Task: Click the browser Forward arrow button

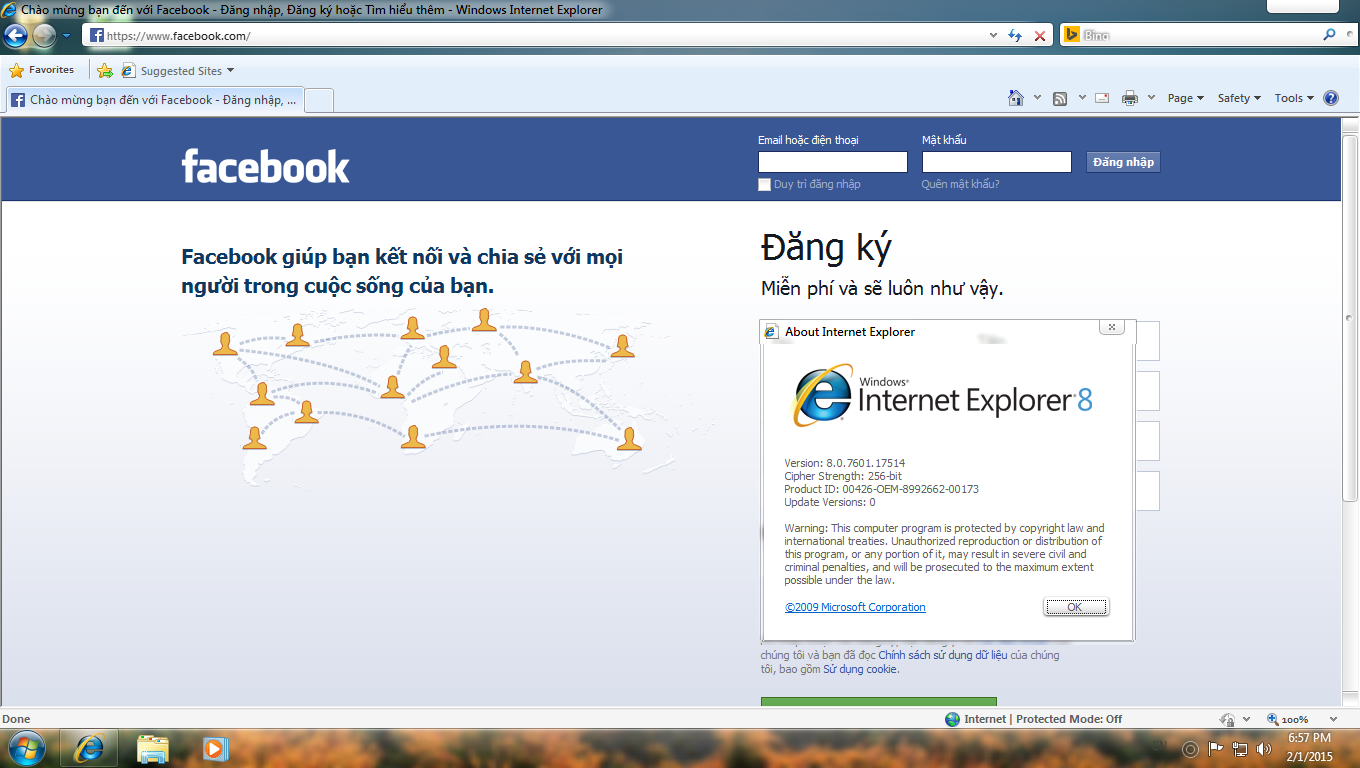Action: [44, 36]
